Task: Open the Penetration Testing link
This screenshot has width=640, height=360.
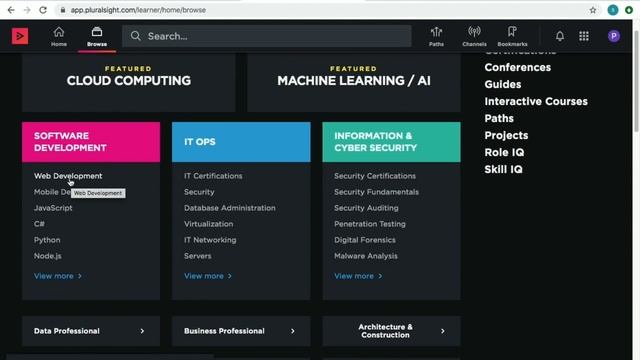Action: pyautogui.click(x=370, y=224)
